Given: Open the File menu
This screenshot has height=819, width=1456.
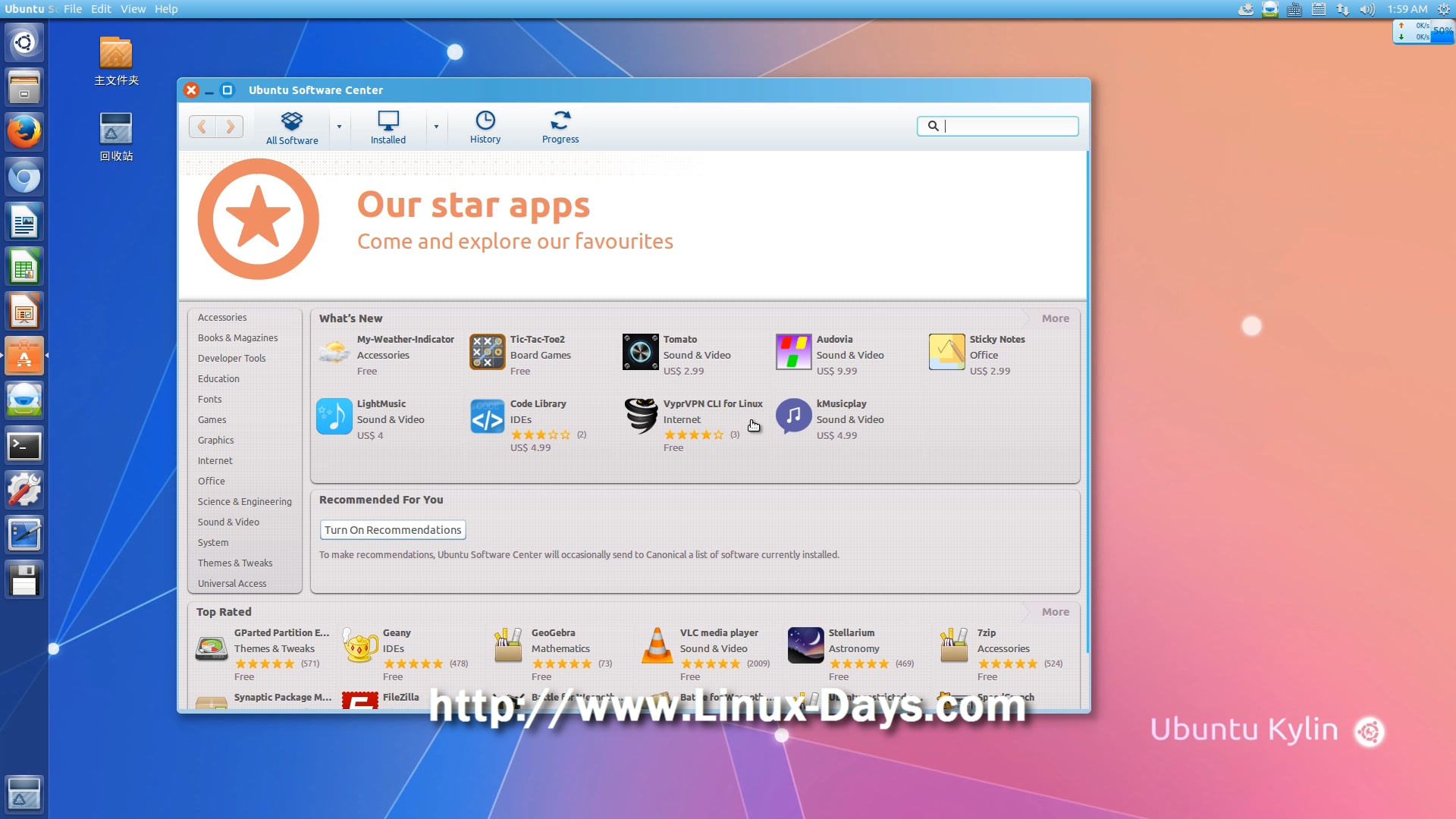Looking at the screenshot, I should pos(73,9).
